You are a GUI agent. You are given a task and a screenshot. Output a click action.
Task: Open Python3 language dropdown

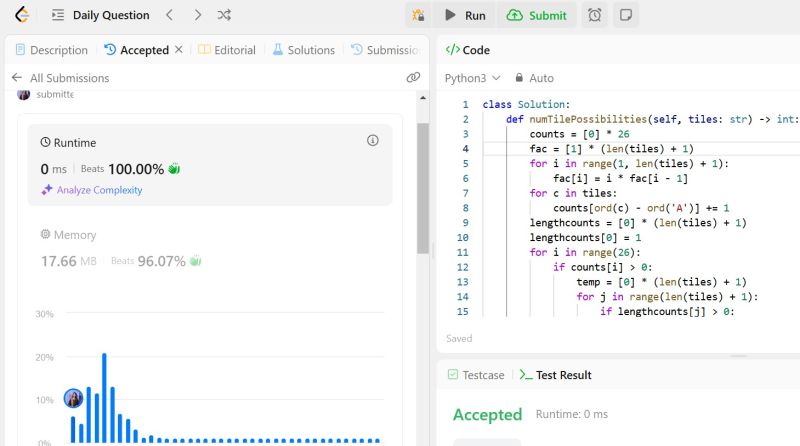click(472, 77)
